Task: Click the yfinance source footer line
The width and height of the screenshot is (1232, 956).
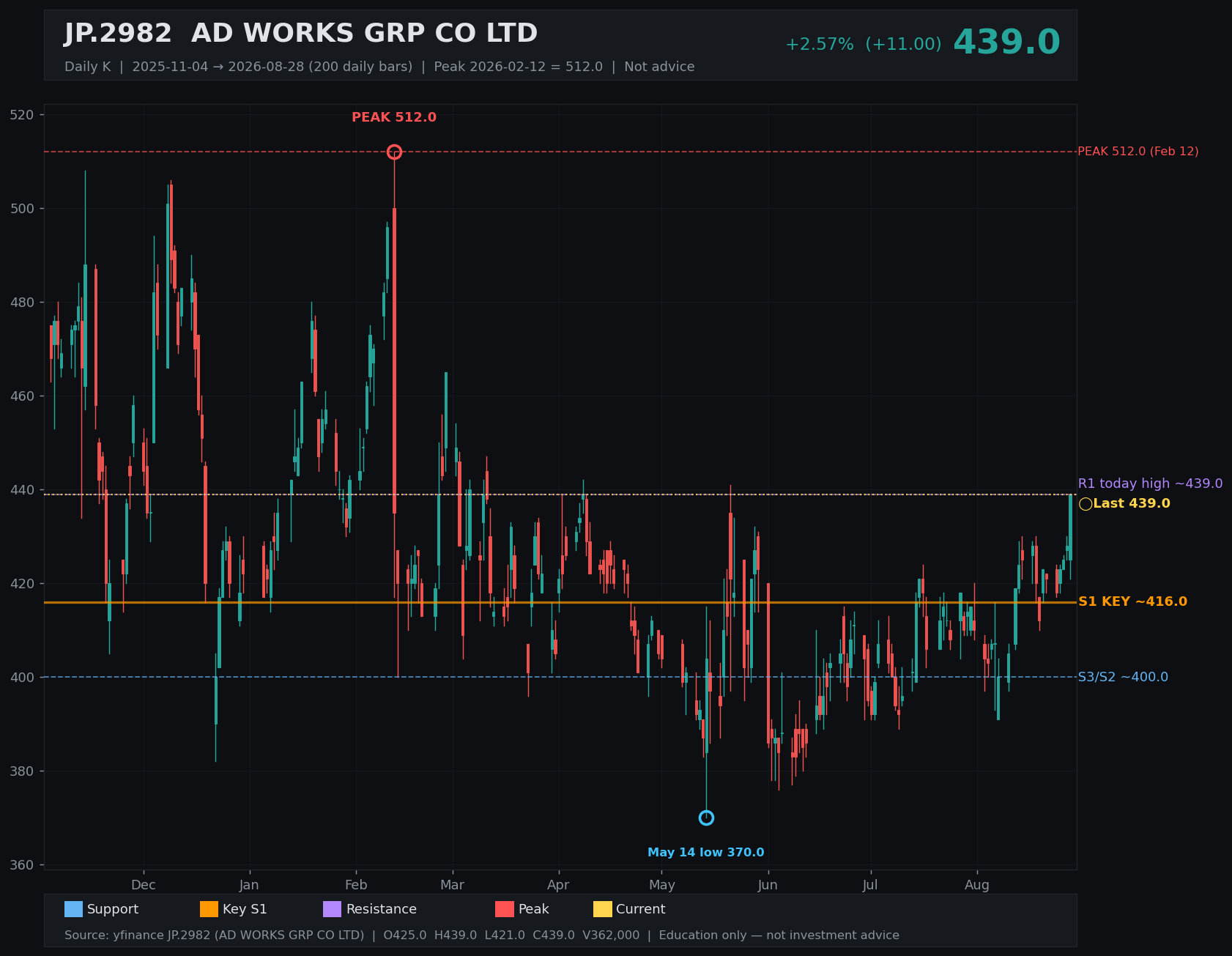Action: (x=482, y=935)
